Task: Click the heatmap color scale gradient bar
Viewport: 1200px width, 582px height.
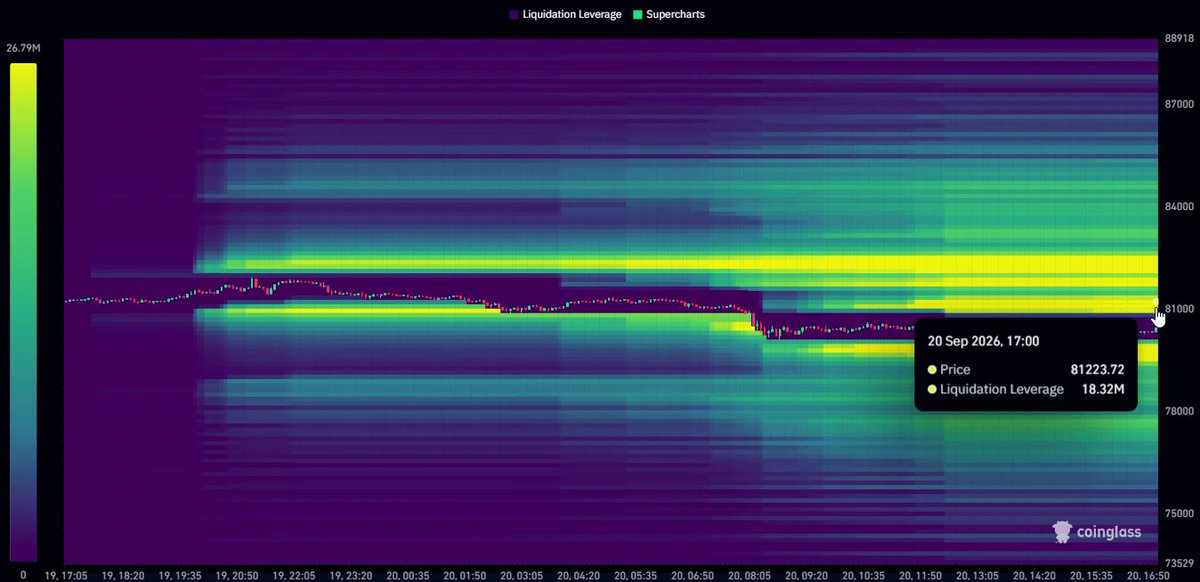Action: (23, 312)
